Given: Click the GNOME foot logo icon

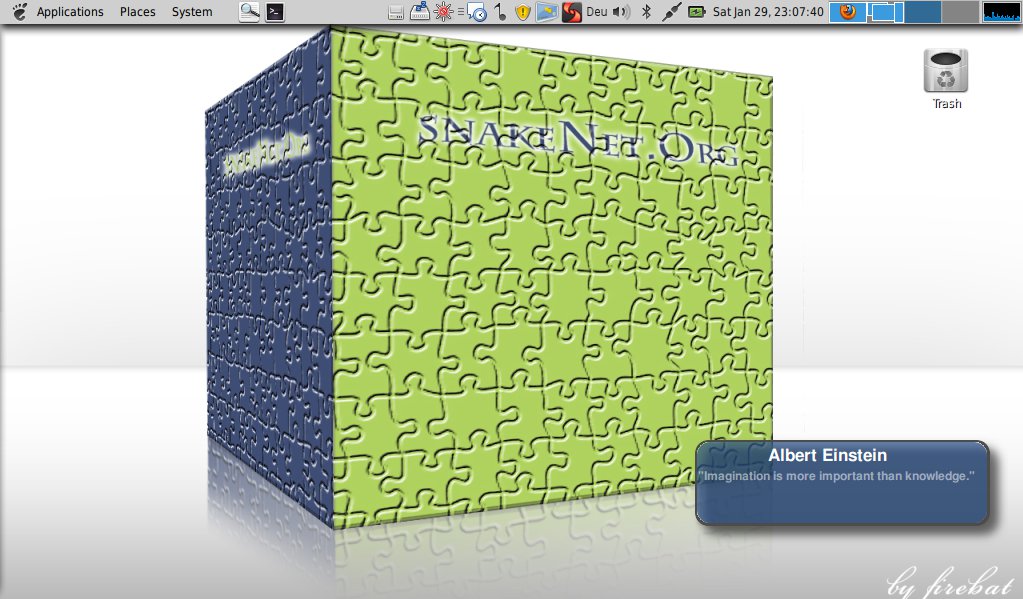Looking at the screenshot, I should click(x=20, y=12).
